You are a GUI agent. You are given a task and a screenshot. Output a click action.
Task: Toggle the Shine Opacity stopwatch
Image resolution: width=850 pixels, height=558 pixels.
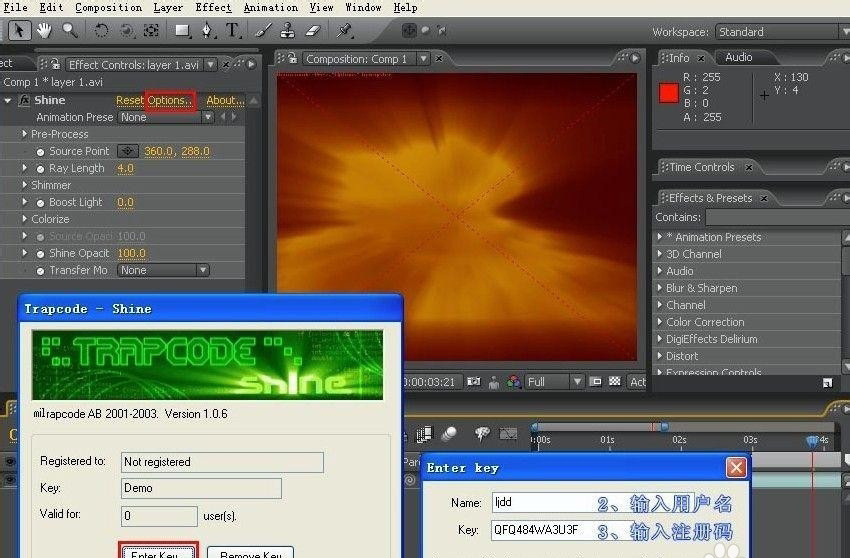40,254
